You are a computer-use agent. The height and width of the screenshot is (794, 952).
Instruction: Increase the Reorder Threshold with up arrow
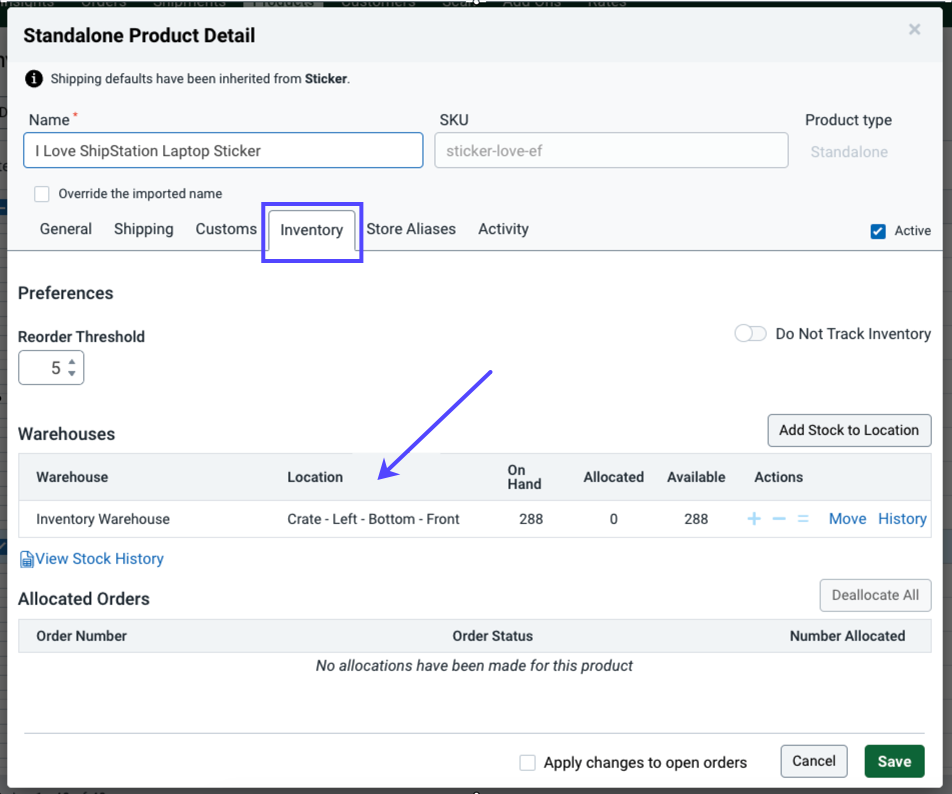point(72,361)
